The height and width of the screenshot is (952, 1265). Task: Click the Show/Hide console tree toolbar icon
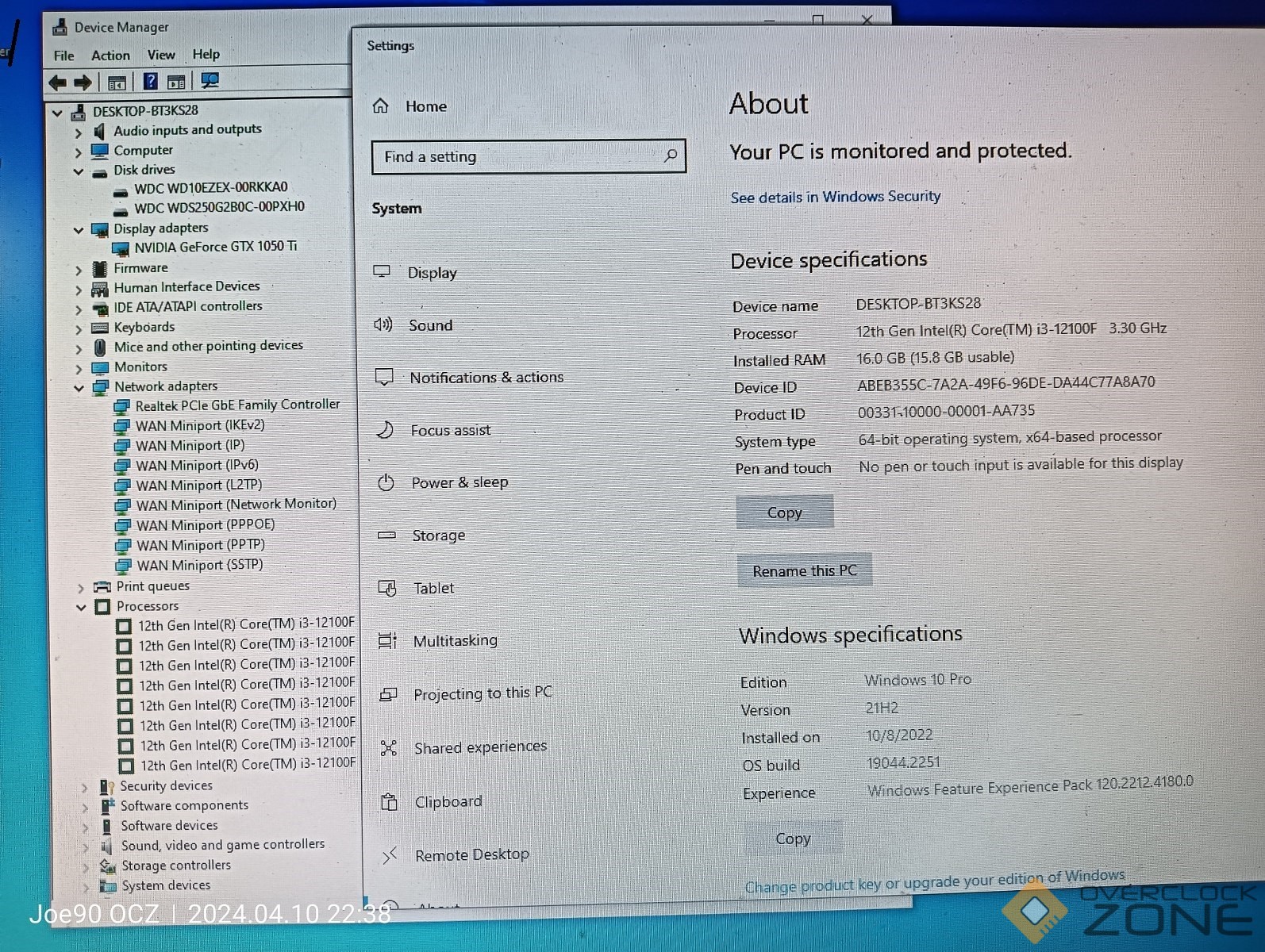117,83
